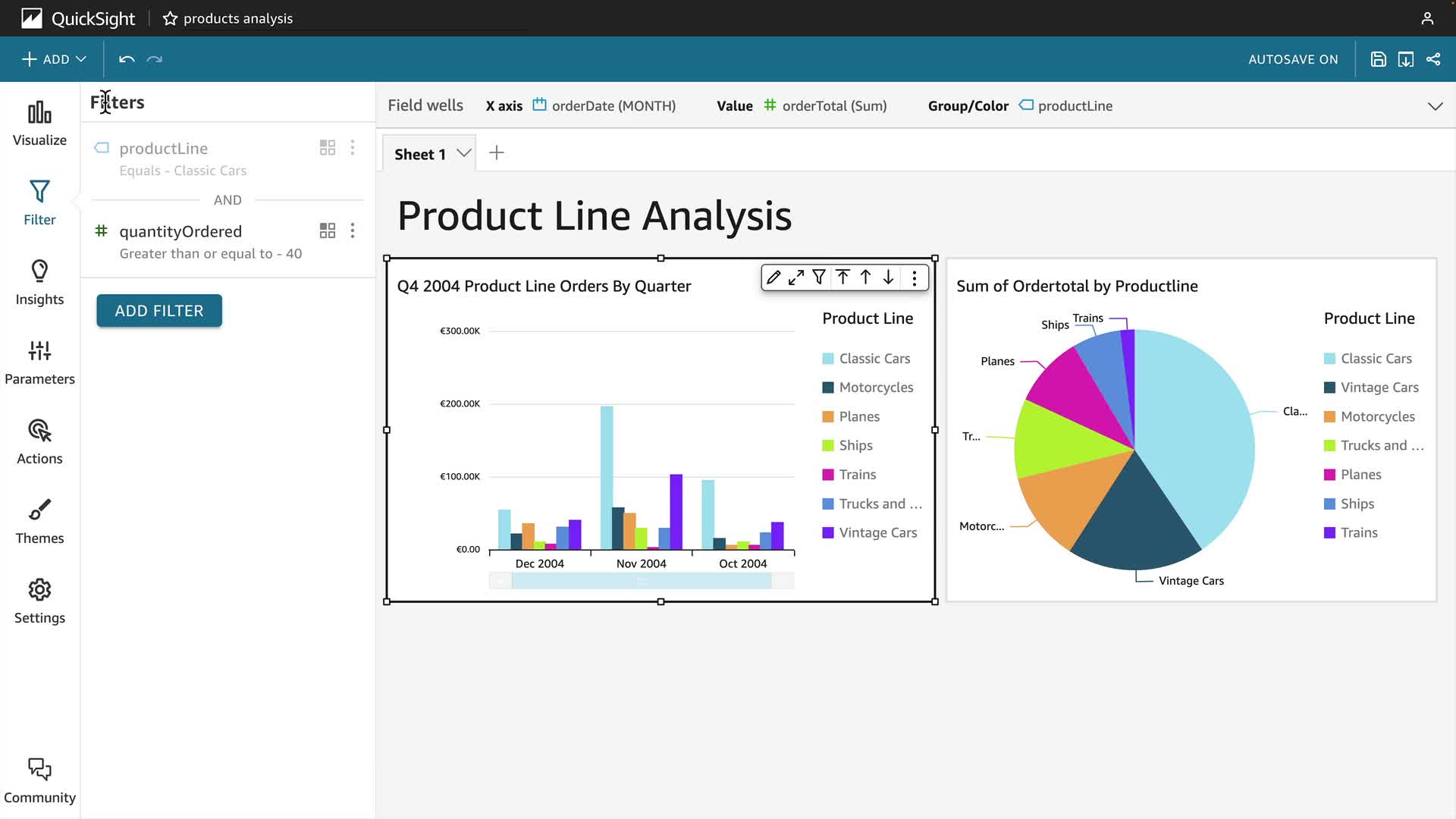Open the quantityOrdered filter entry

(180, 231)
